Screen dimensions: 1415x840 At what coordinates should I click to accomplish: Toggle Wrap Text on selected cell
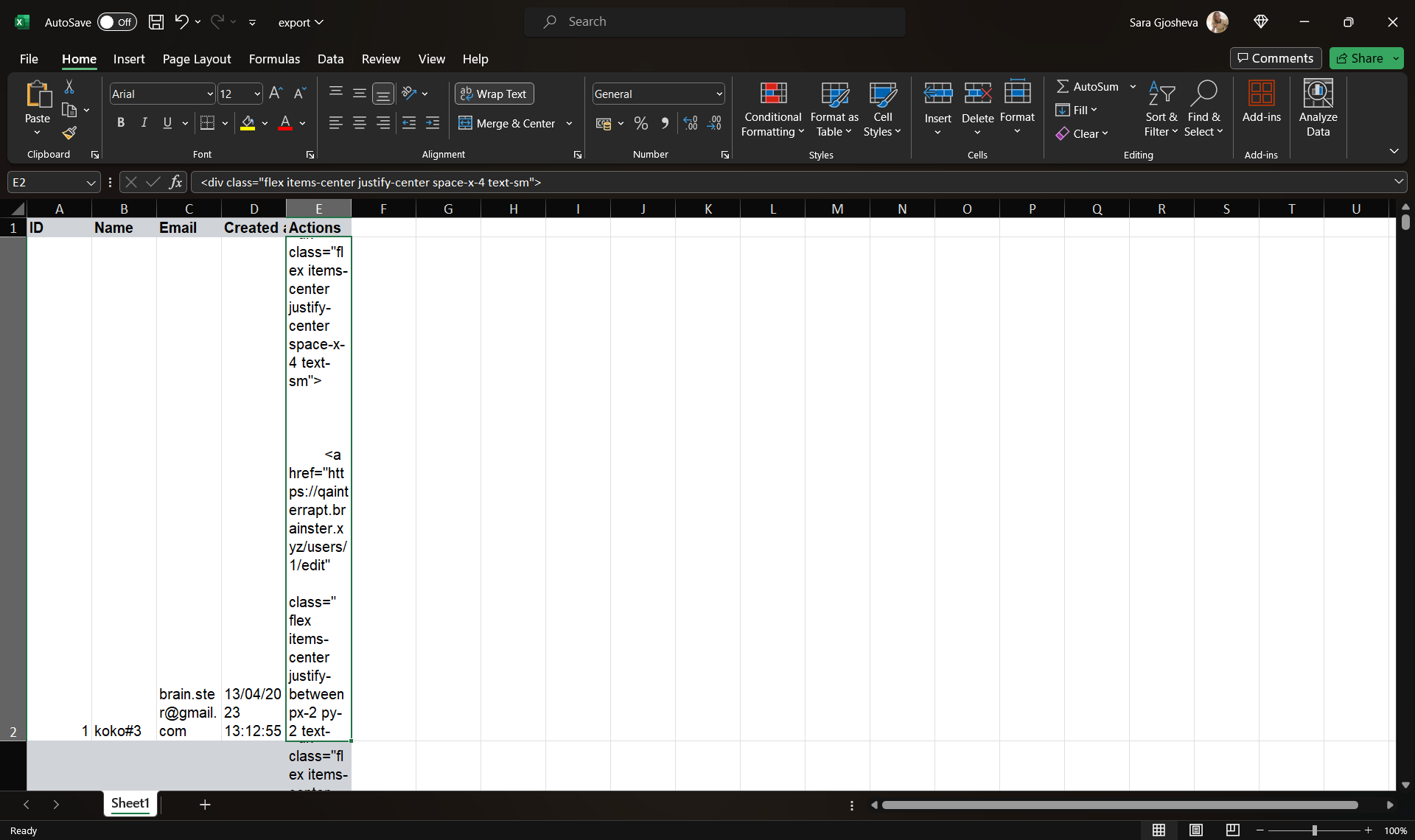point(495,94)
